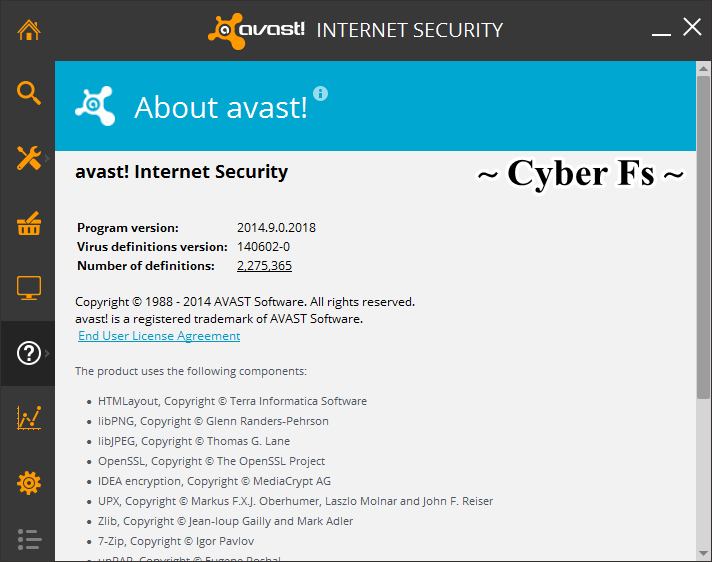The width and height of the screenshot is (712, 562).
Task: Expand the Help submenu arrow
Action: (x=47, y=353)
